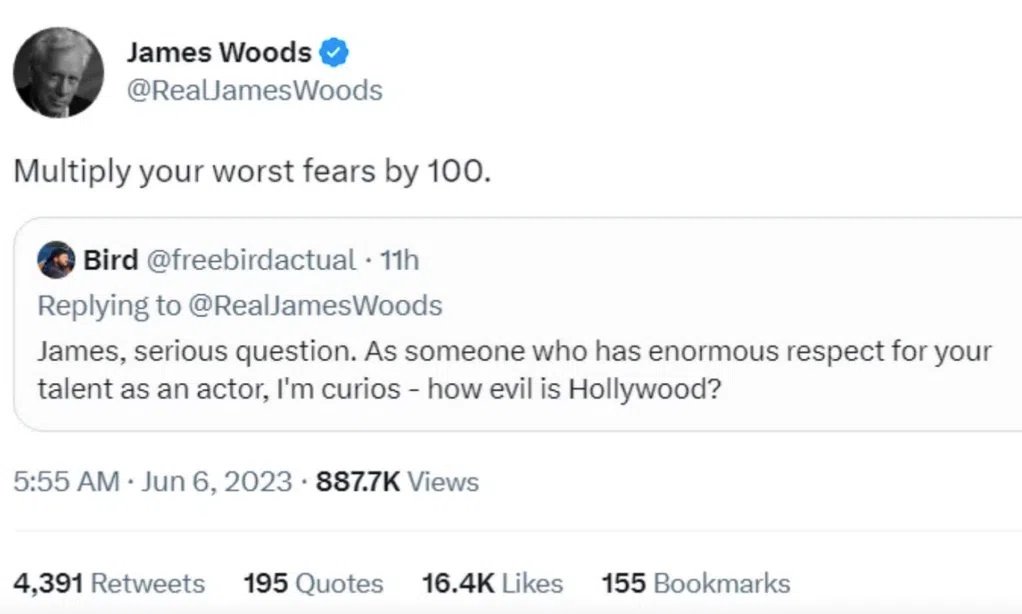
Task: Open the @freebirdactual handle
Action: coord(251,260)
